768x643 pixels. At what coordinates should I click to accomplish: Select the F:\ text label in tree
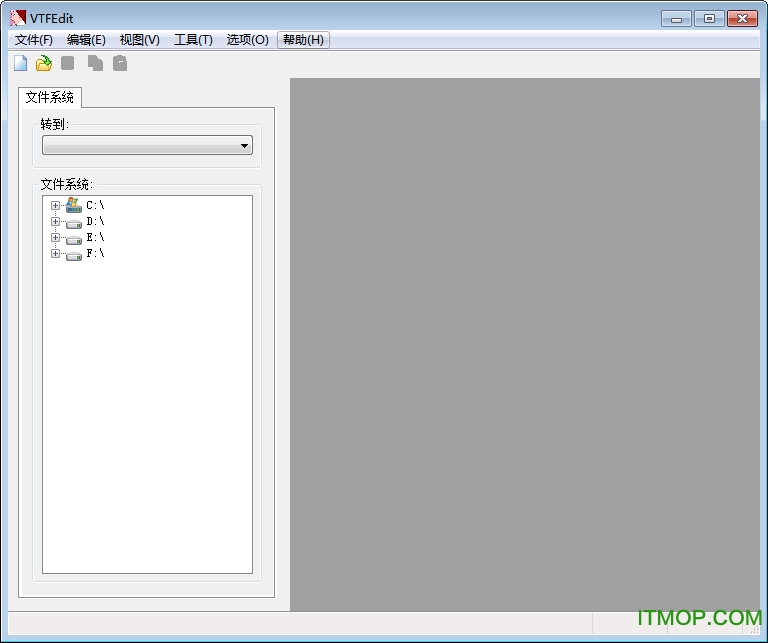click(x=96, y=254)
